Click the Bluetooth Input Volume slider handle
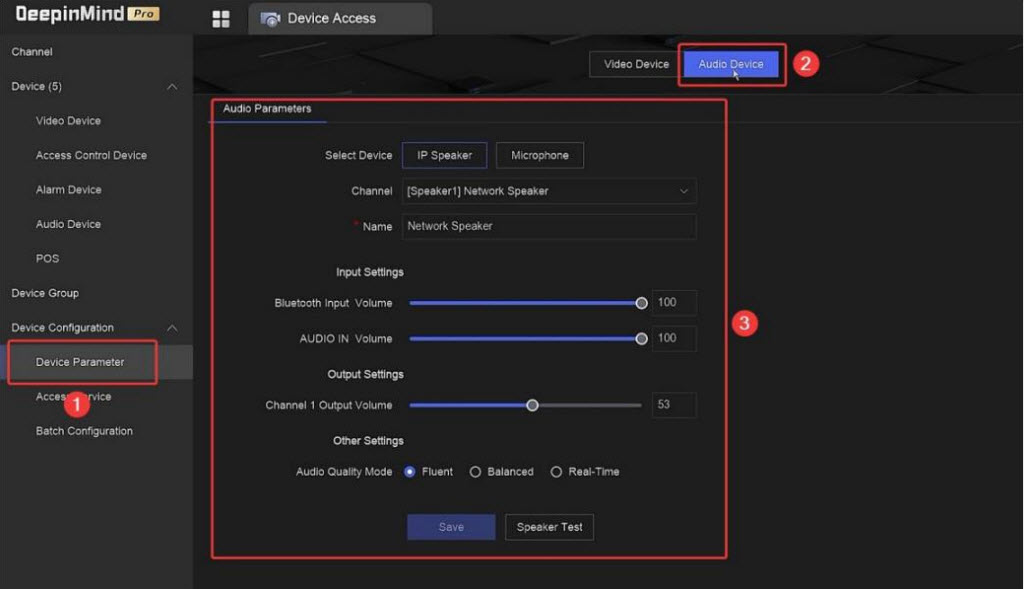1024x589 pixels. click(641, 303)
